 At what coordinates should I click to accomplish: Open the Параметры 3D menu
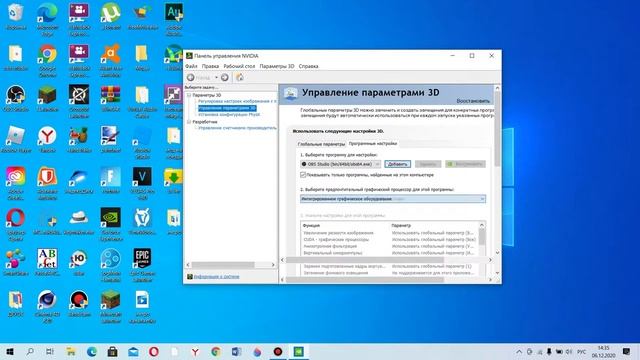pos(277,66)
